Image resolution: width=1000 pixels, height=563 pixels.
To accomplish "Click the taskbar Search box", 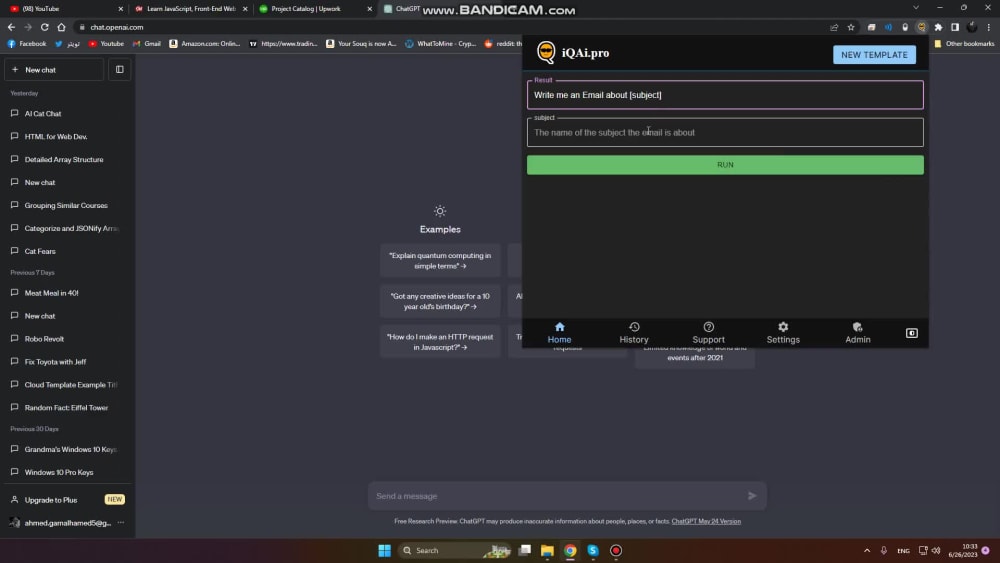I will tap(454, 550).
